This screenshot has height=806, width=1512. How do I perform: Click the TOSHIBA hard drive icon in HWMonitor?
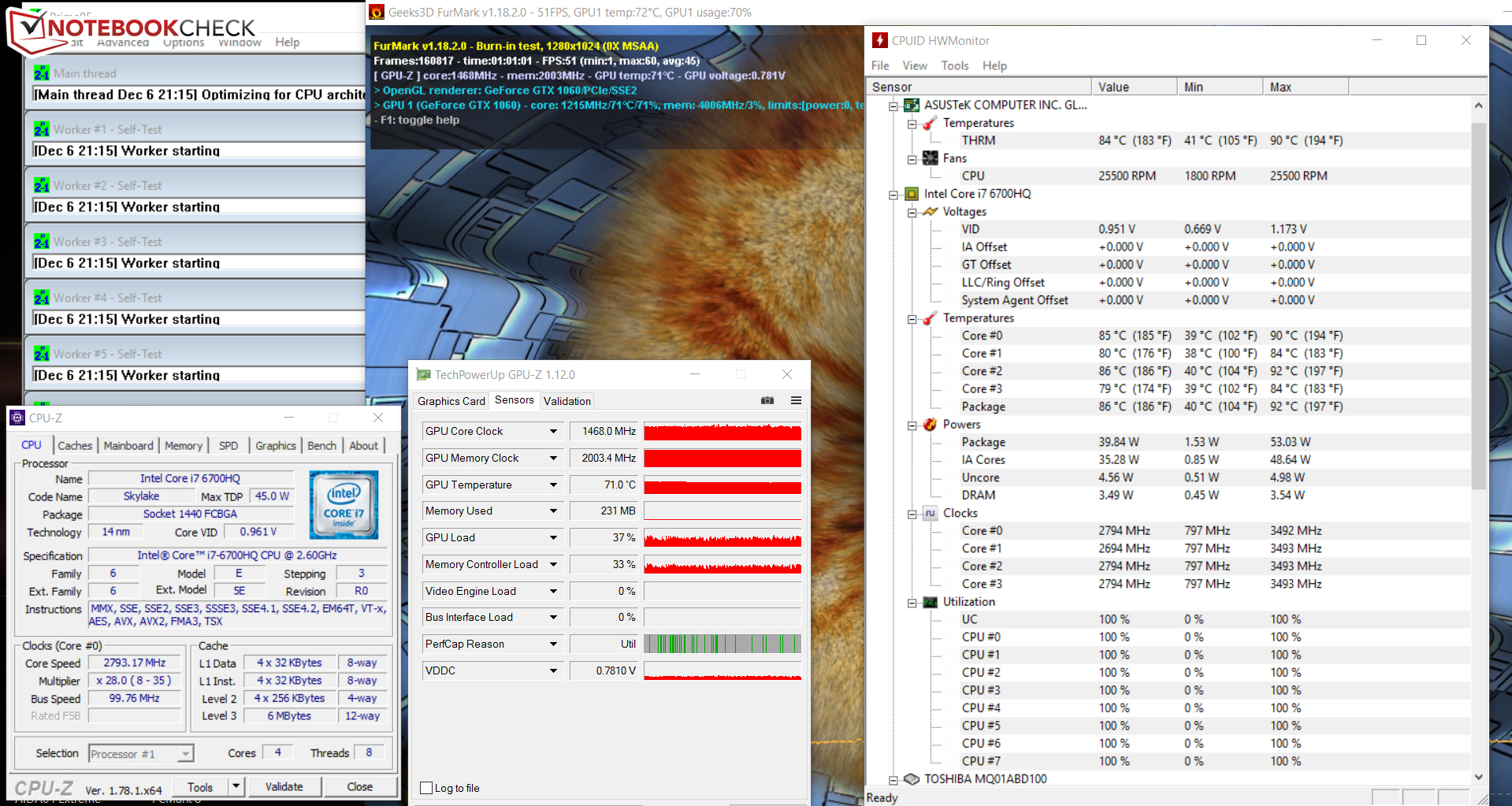[x=912, y=779]
